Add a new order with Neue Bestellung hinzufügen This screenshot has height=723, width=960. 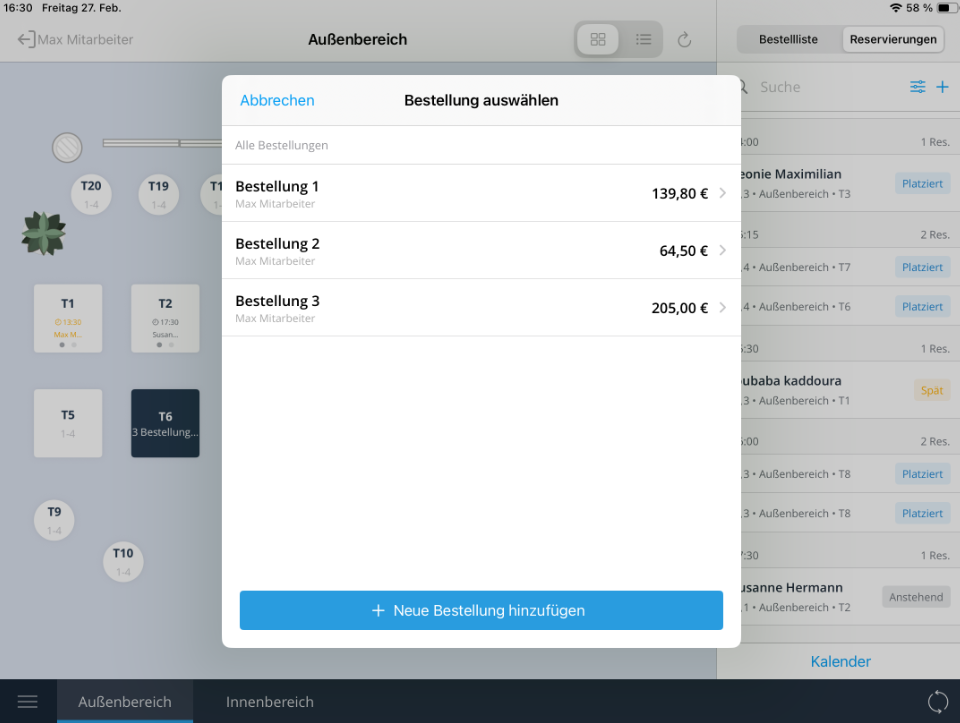(x=481, y=610)
